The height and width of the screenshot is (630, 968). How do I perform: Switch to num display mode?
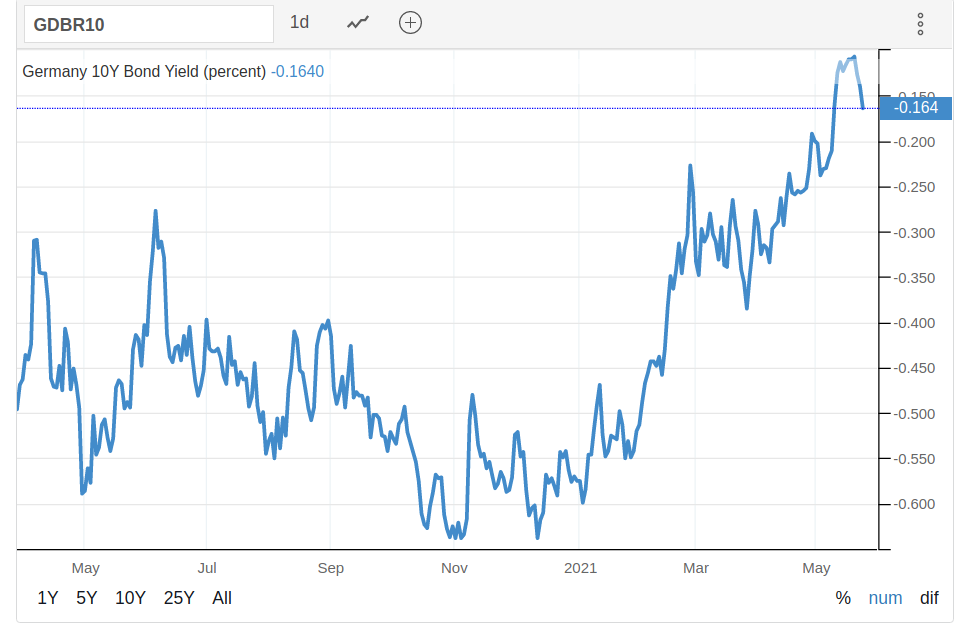(x=885, y=598)
